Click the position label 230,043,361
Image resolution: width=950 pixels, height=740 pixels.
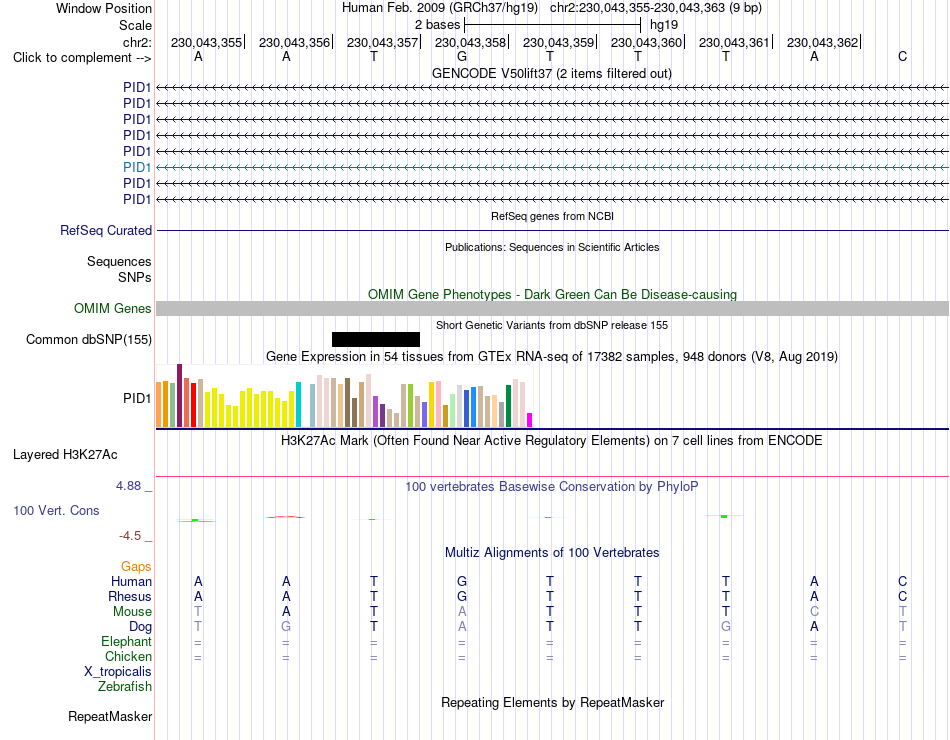coord(734,42)
